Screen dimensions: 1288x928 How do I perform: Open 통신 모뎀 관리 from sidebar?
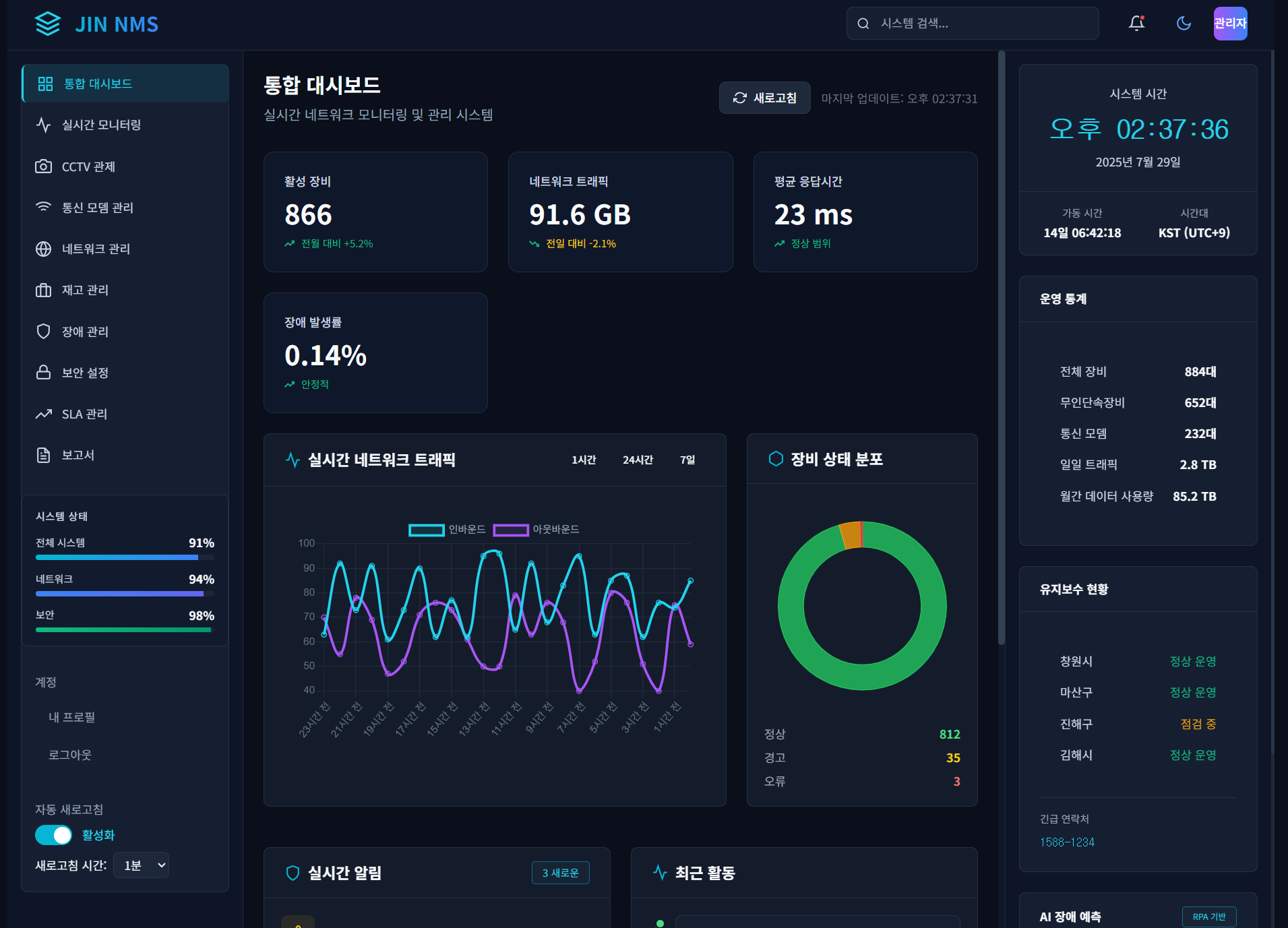click(x=97, y=208)
